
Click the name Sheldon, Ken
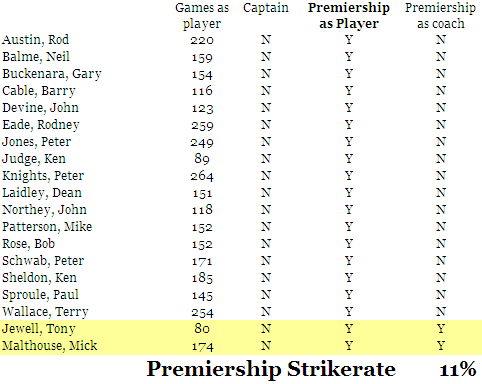point(39,278)
